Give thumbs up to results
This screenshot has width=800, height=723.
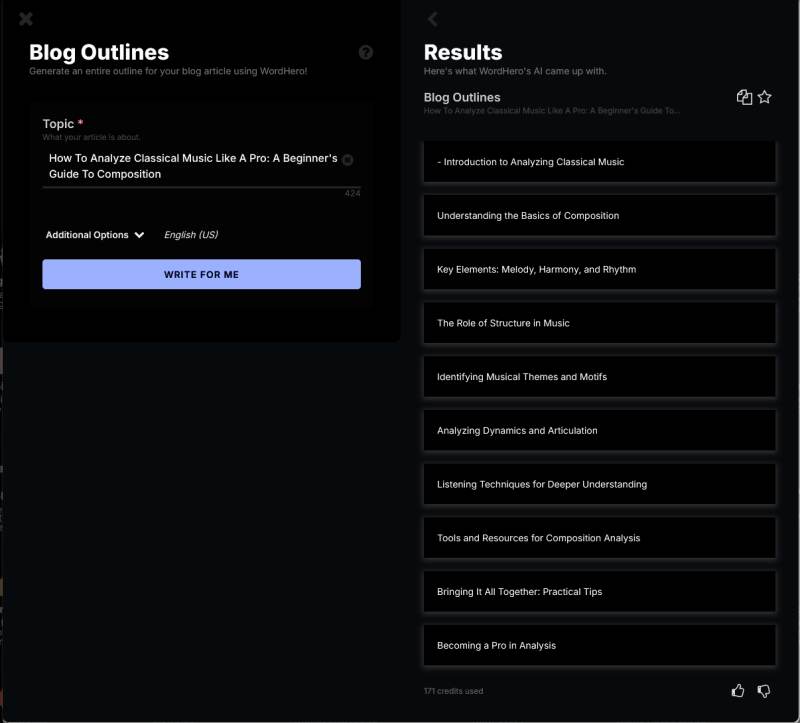pyautogui.click(x=738, y=690)
